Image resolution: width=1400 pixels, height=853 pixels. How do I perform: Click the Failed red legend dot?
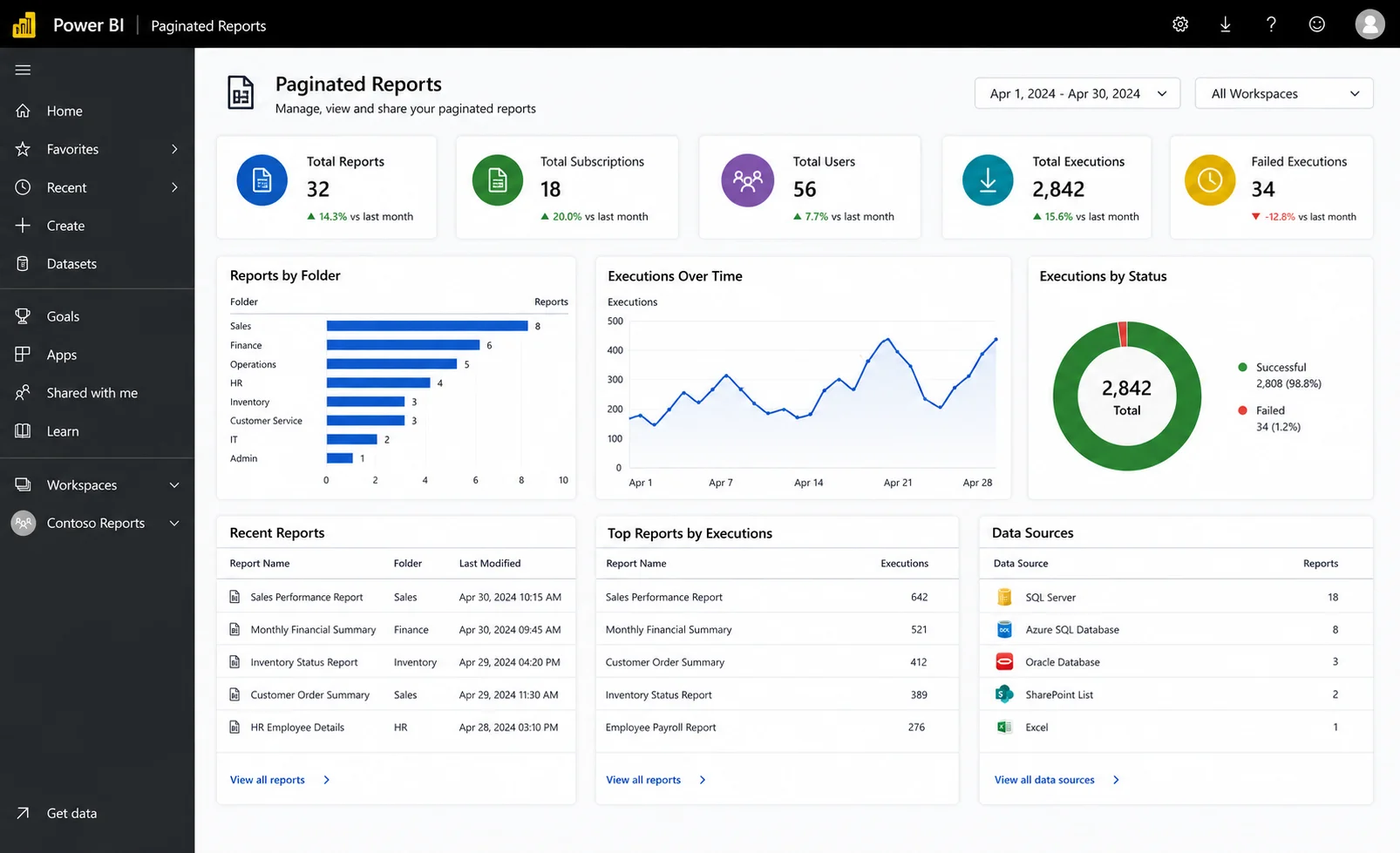pyautogui.click(x=1242, y=410)
